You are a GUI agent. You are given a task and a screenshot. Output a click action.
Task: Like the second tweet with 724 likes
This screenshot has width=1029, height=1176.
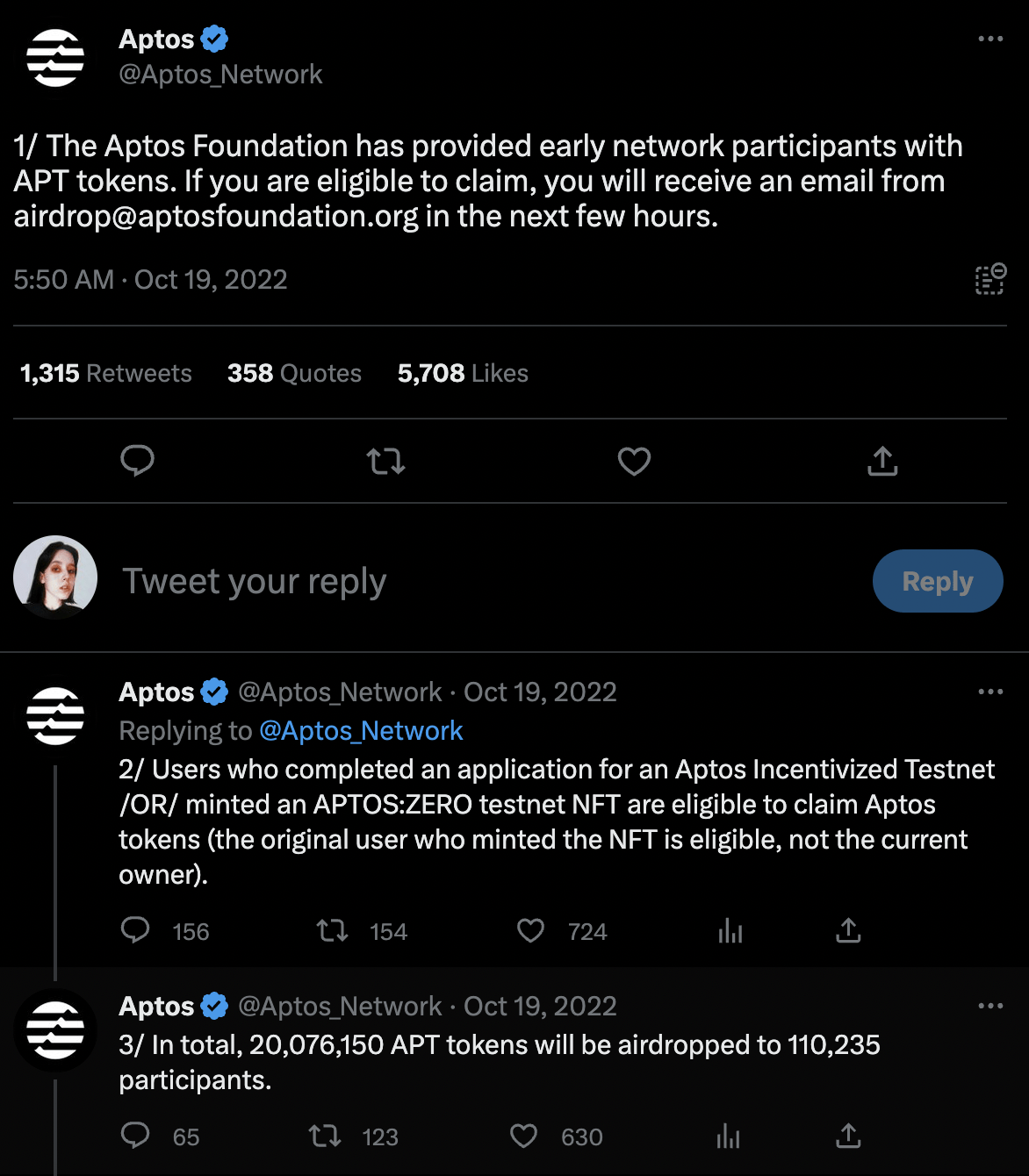[531, 930]
